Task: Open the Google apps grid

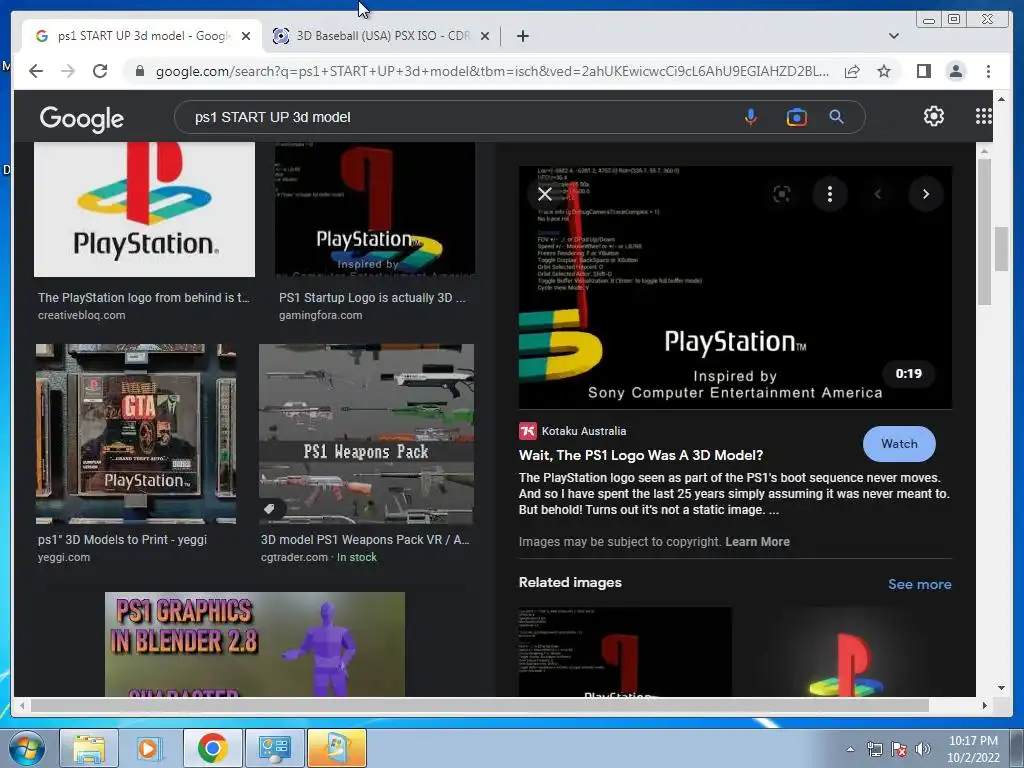Action: pyautogui.click(x=983, y=116)
